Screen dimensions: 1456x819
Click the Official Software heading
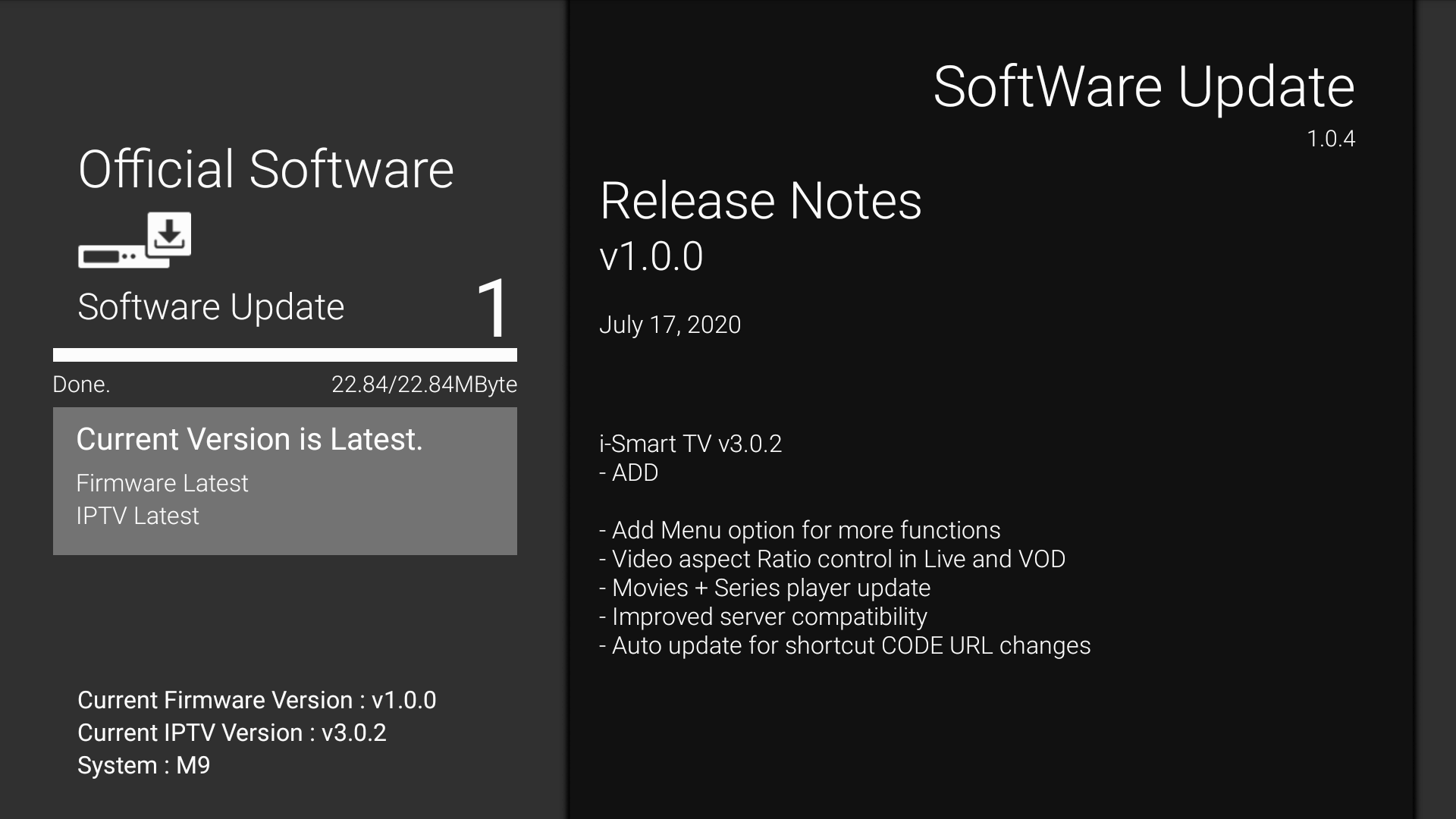pos(266,168)
